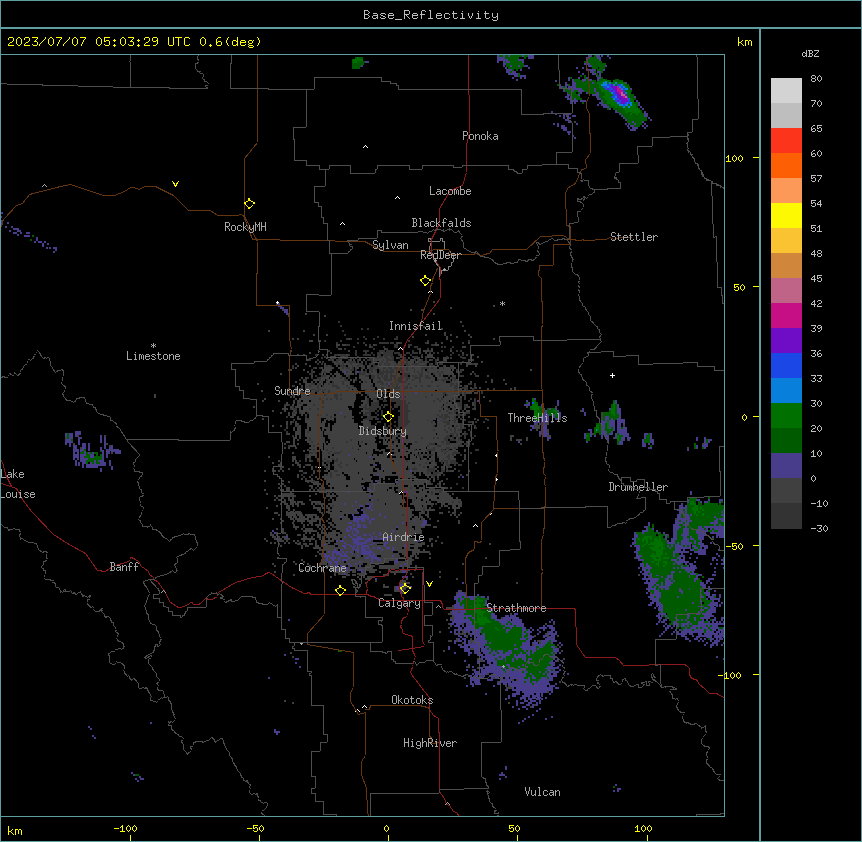Click the timestamp 2023/07/07 05:03:29 UTC

pyautogui.click(x=98, y=42)
